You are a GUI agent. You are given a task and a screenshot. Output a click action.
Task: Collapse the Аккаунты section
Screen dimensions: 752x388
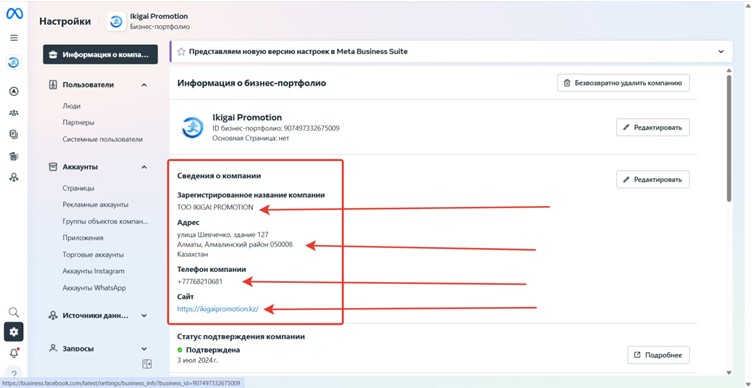144,167
